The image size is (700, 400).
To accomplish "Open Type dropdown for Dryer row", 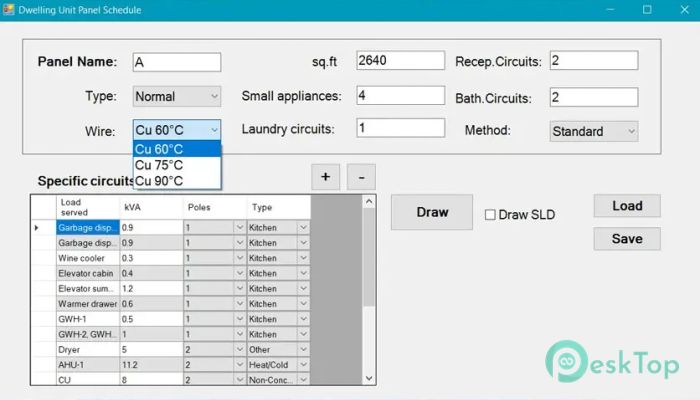I will tap(303, 350).
